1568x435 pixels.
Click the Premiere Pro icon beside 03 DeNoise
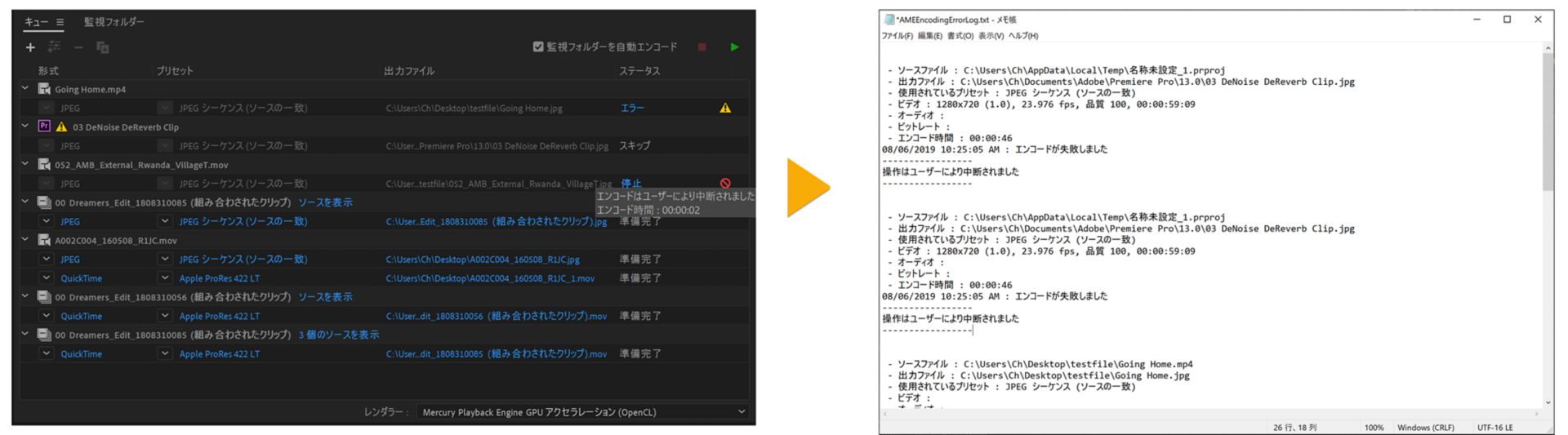tap(45, 127)
